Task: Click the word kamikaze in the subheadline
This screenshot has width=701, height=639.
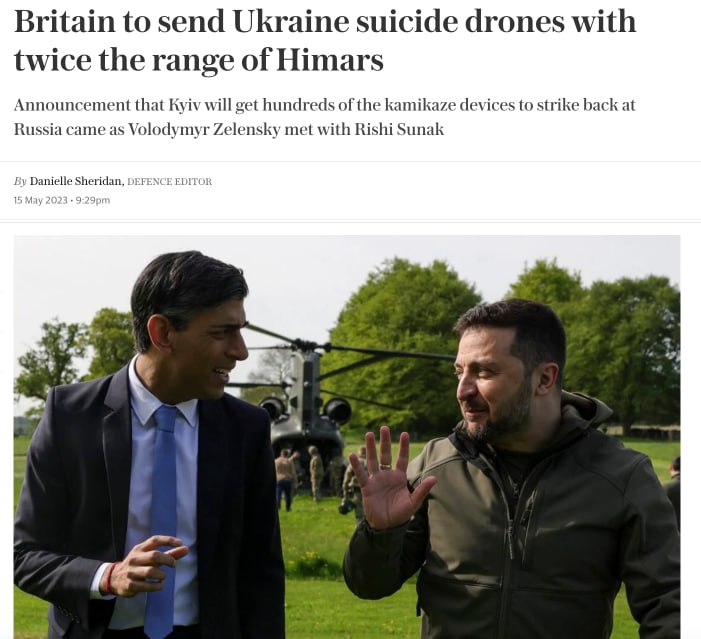Action: pyautogui.click(x=419, y=105)
